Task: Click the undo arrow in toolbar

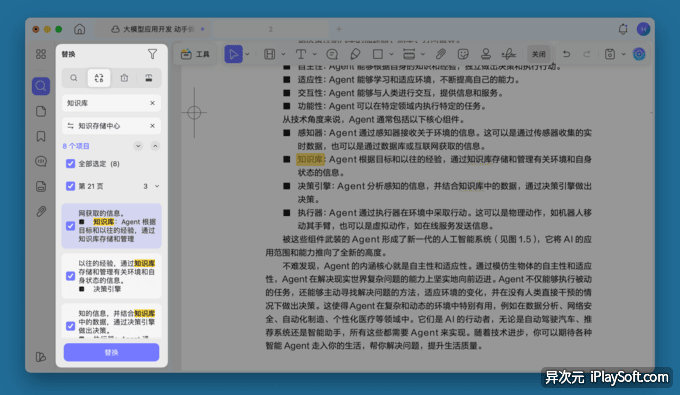Action: [x=566, y=54]
